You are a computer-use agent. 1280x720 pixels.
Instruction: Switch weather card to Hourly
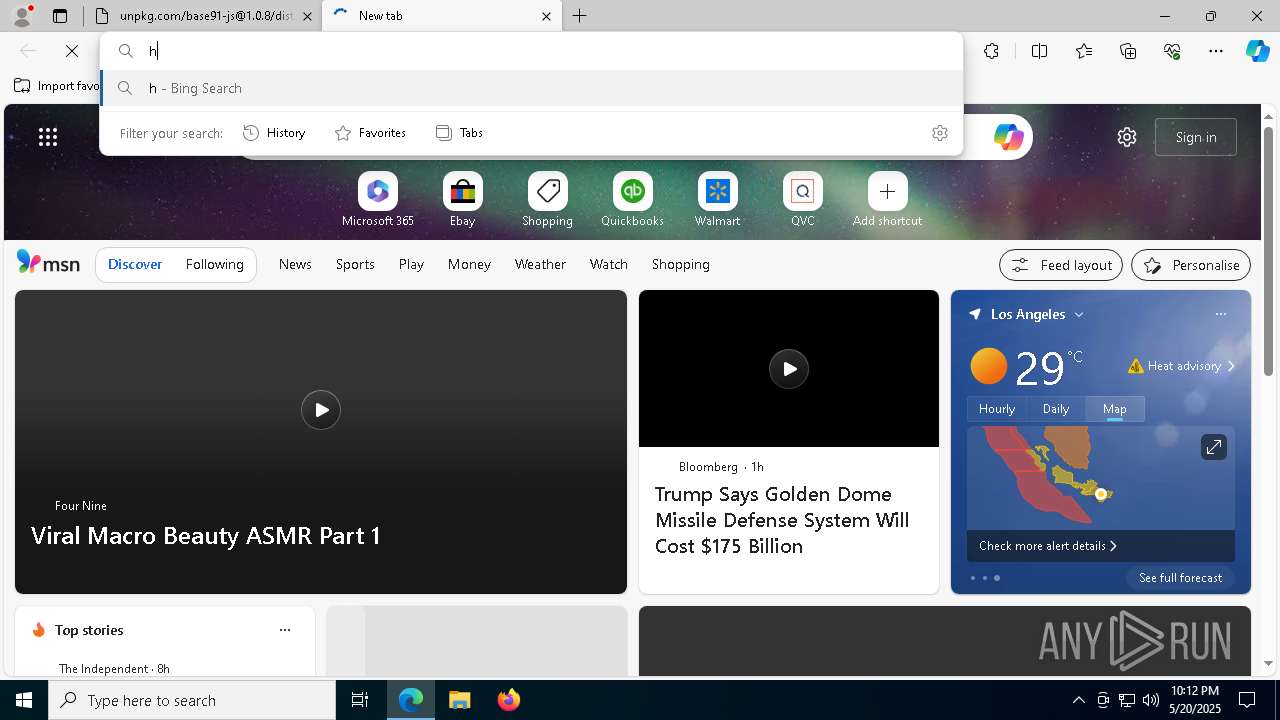click(x=997, y=409)
